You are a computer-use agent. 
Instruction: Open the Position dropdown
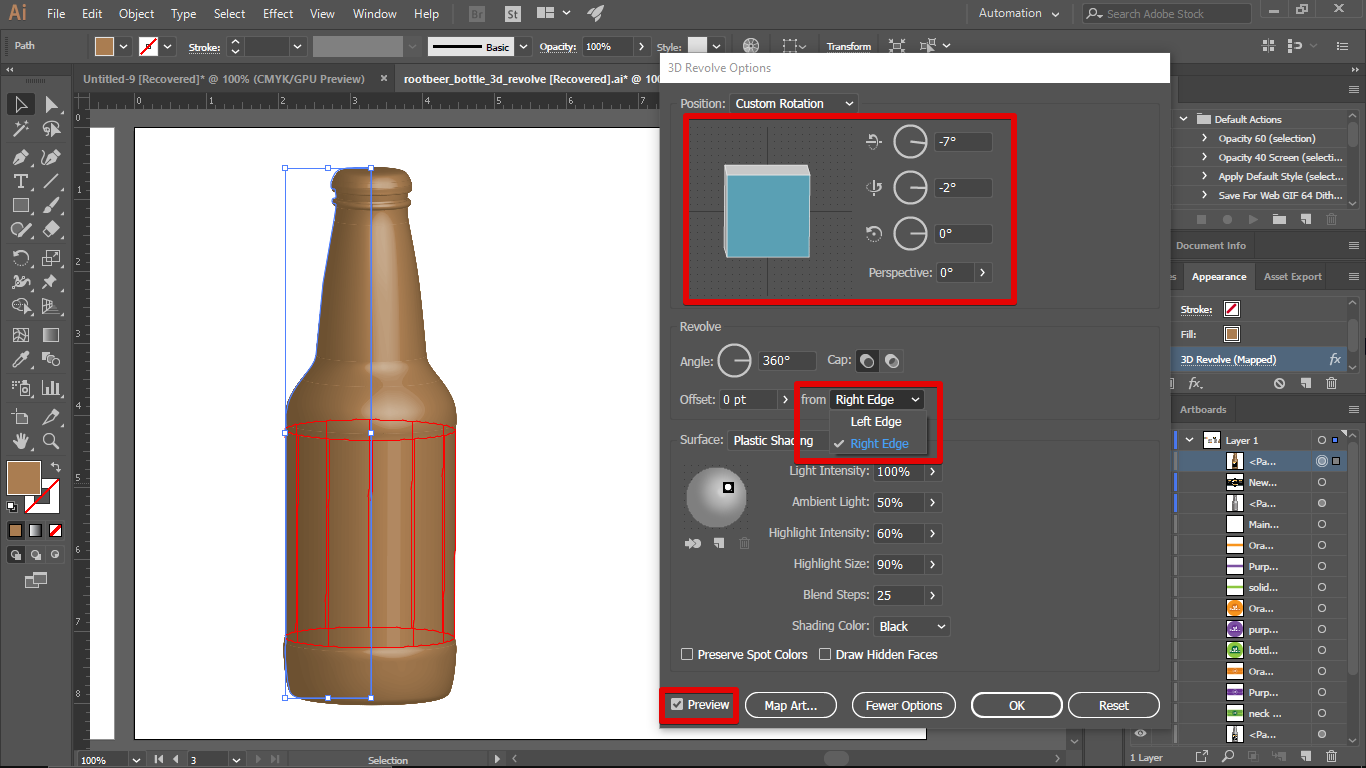(x=794, y=104)
